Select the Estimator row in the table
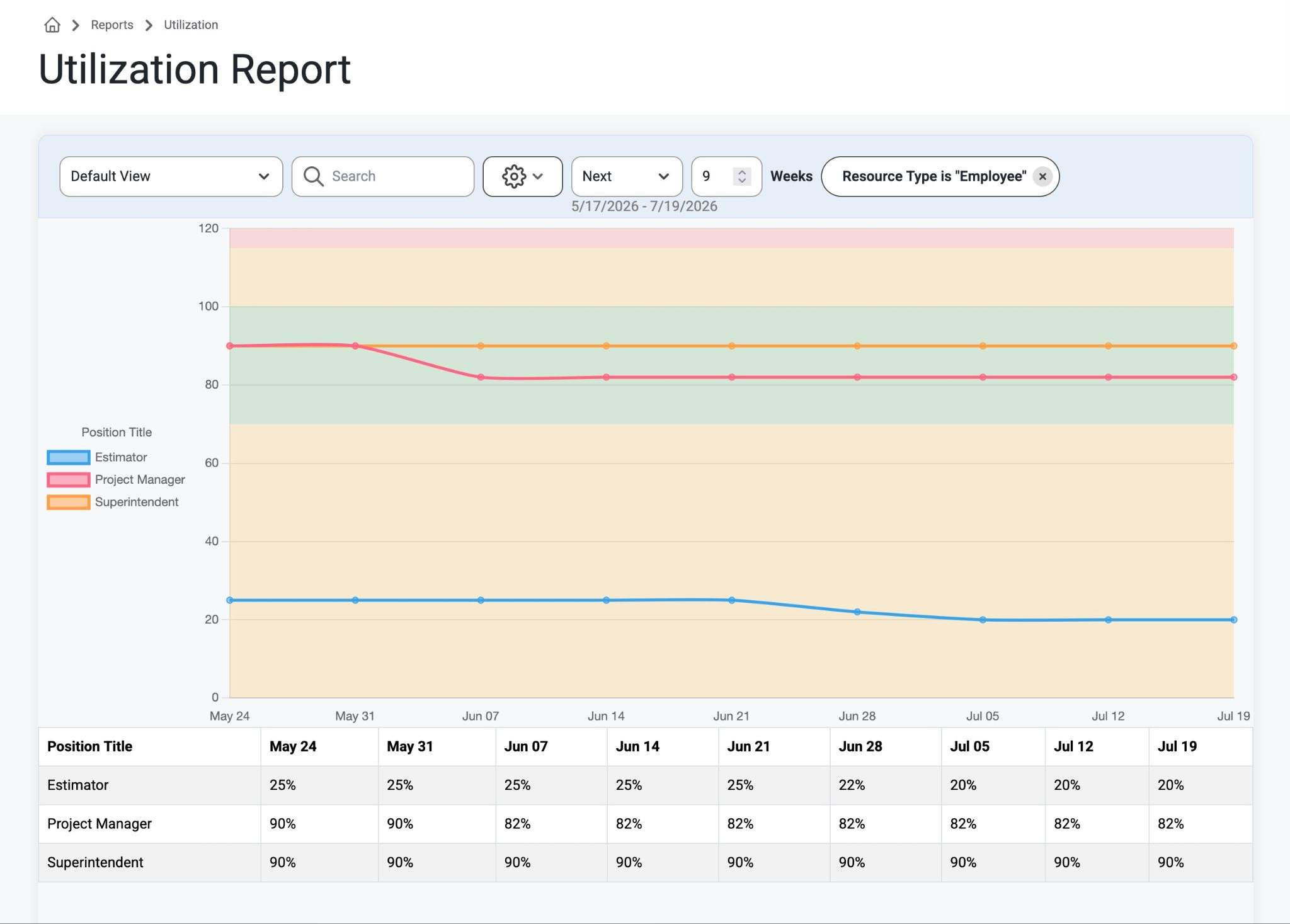This screenshot has width=1290, height=924. [x=646, y=785]
